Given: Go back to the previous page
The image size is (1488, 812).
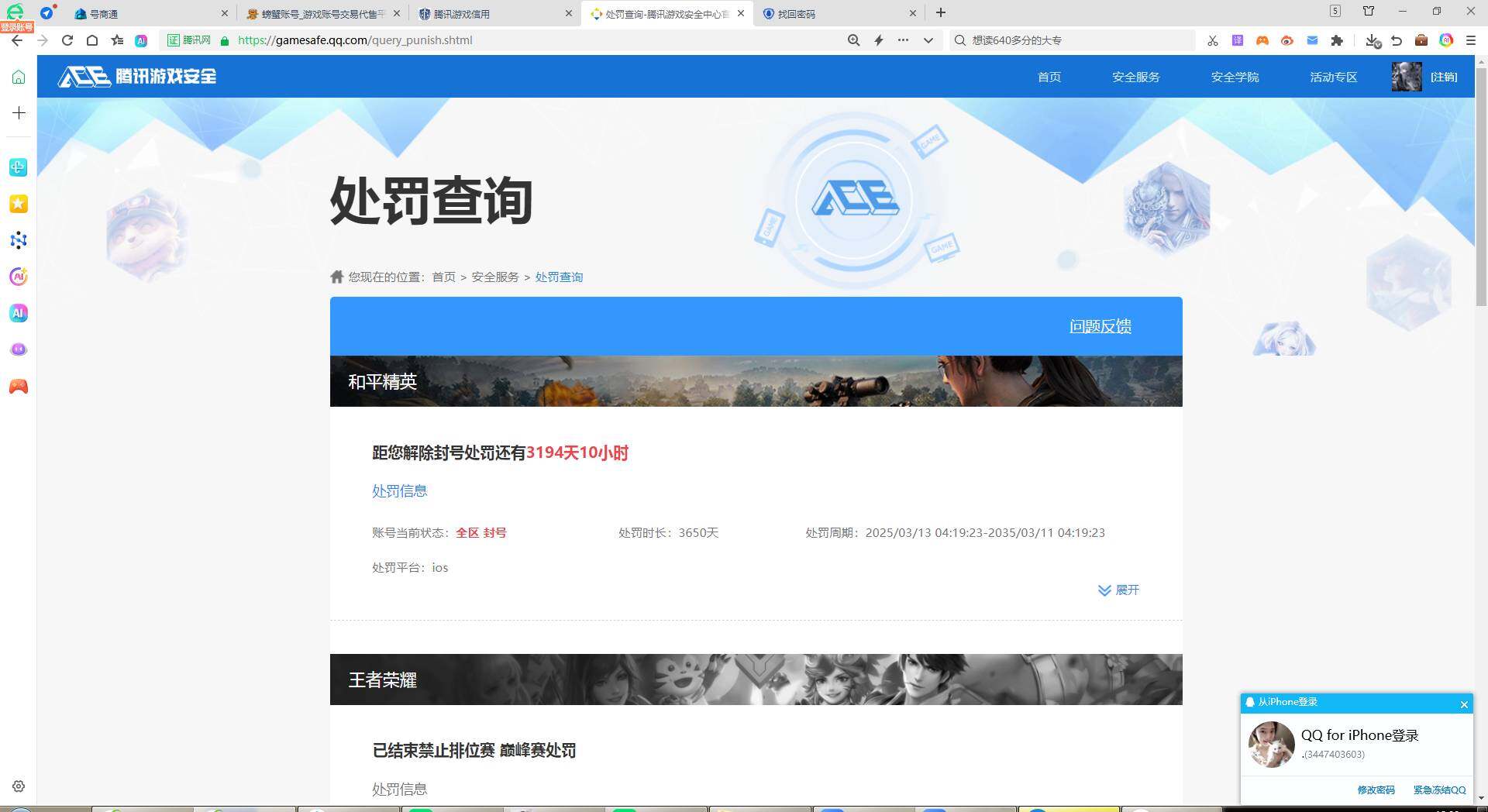Looking at the screenshot, I should coord(17,40).
